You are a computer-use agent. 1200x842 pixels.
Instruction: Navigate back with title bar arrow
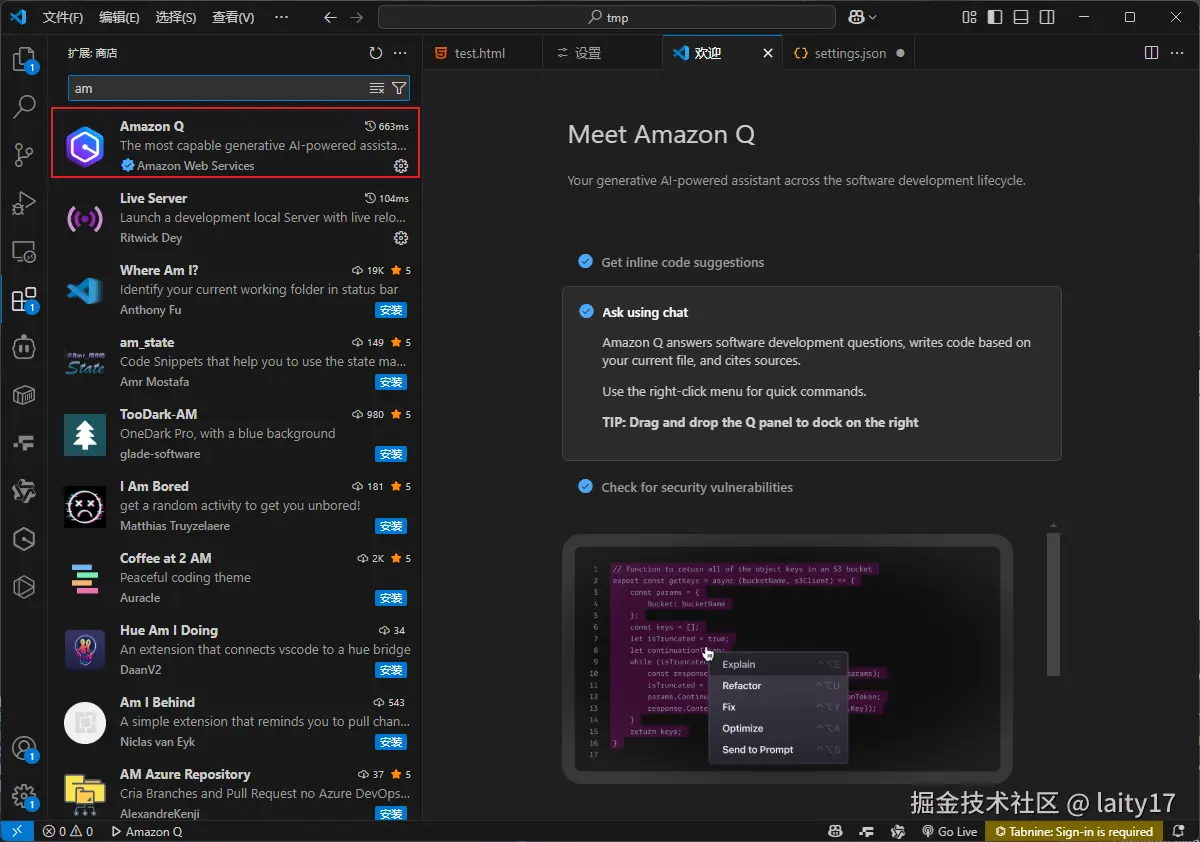pos(331,17)
